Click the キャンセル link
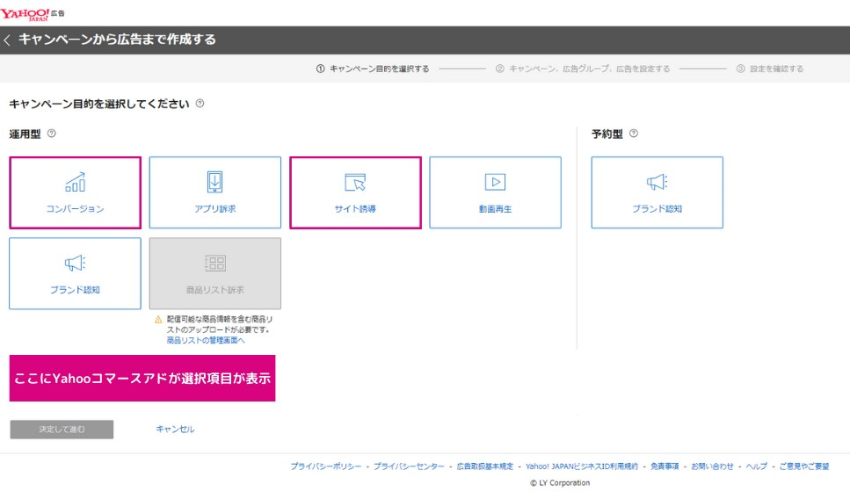This screenshot has width=850, height=499. point(175,429)
